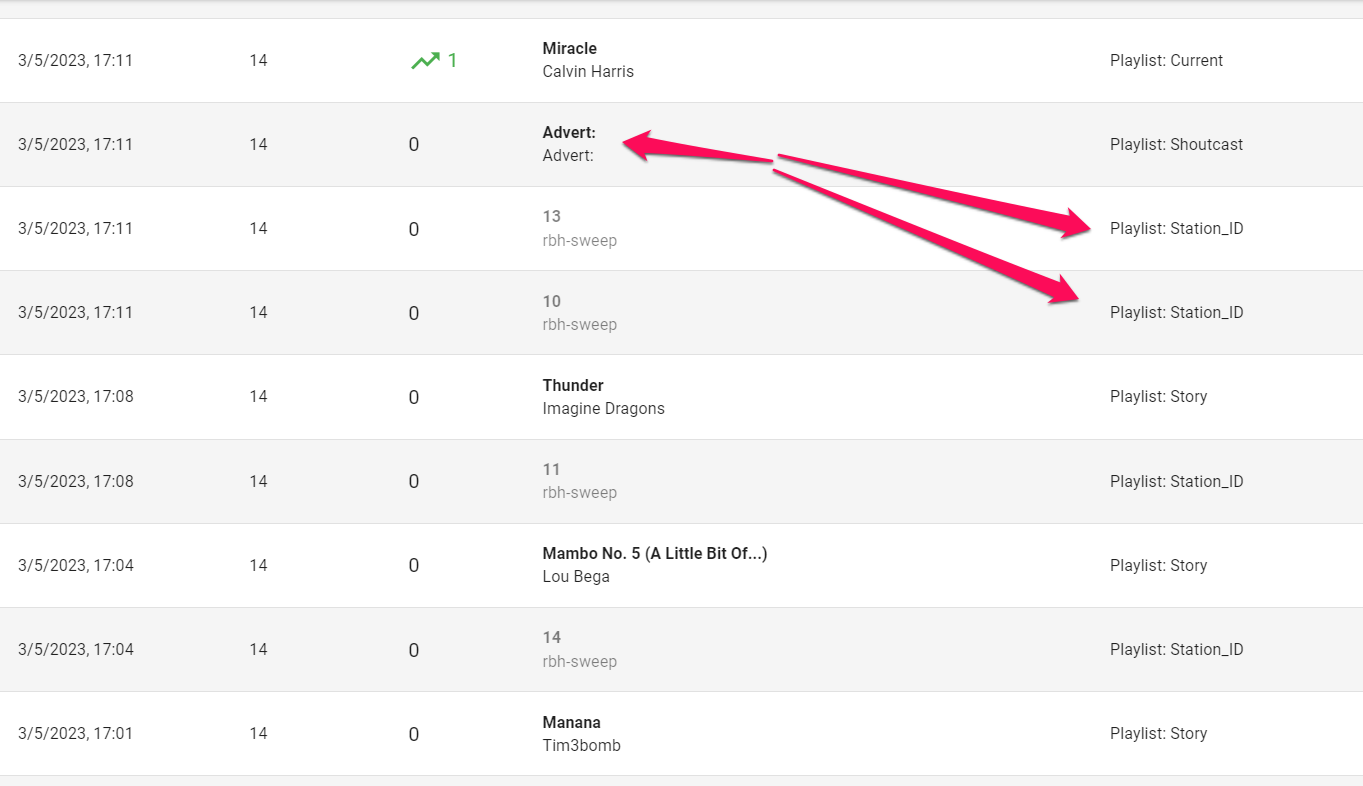Open the rbh-sweep item numbered 13
This screenshot has height=786, width=1363.
549,216
